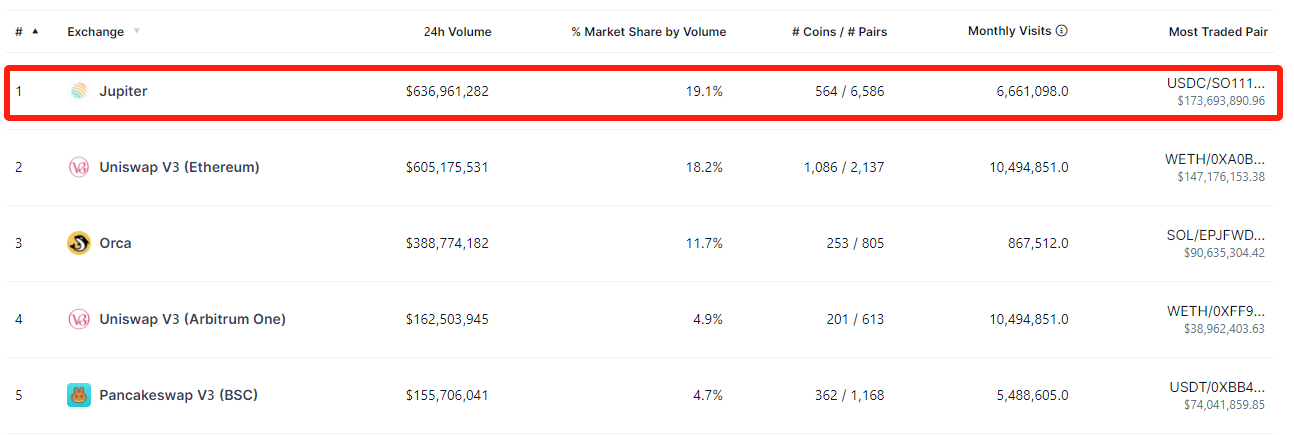Click Jupiter's monthly visits 6,661,098.0
Screen dimensions: 1294x435
pos(1032,91)
